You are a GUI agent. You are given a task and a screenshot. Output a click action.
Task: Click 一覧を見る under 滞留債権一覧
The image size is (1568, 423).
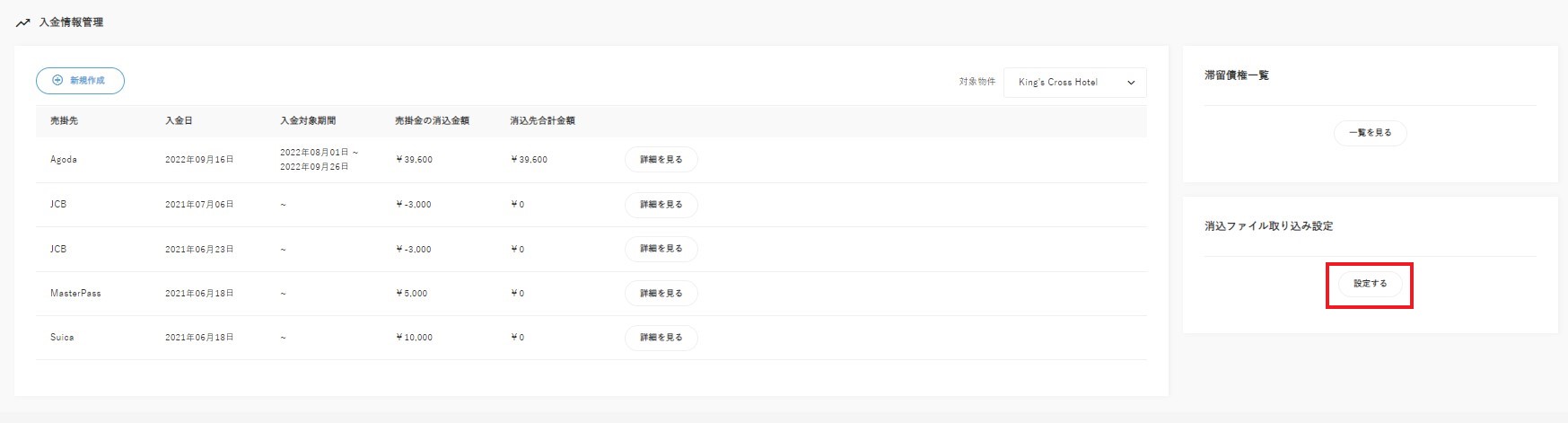pyautogui.click(x=1370, y=133)
